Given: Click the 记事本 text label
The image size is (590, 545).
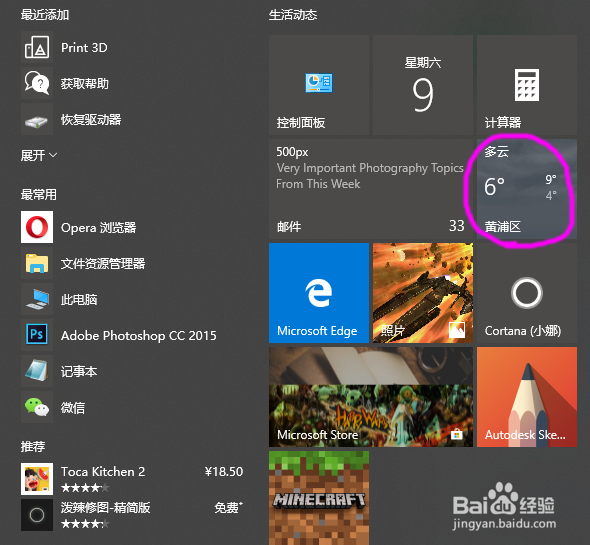Looking at the screenshot, I should 79,371.
